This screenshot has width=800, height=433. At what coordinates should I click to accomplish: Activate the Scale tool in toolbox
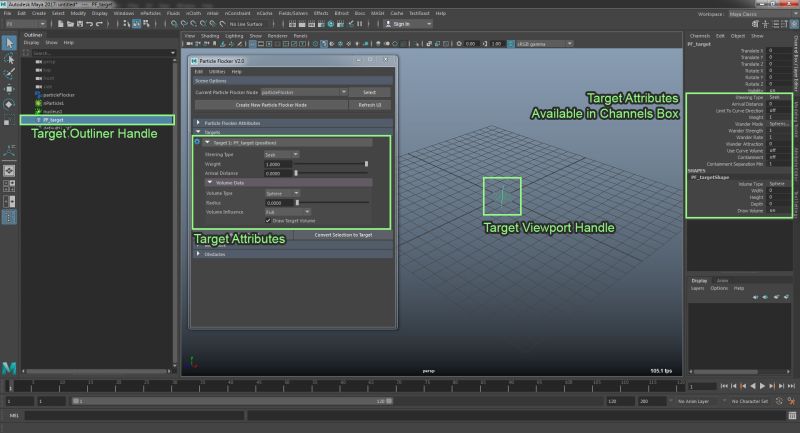coord(7,121)
